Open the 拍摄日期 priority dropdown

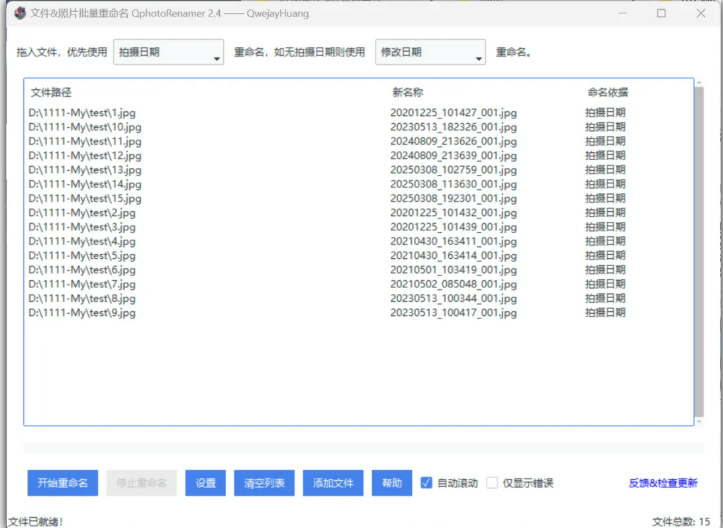point(167,52)
